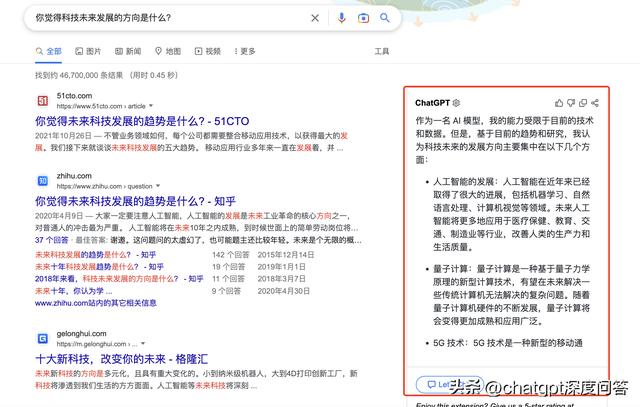The height and width of the screenshot is (407, 640).
Task: Give the ChatGPT answer a thumbs down
Action: [x=571, y=103]
